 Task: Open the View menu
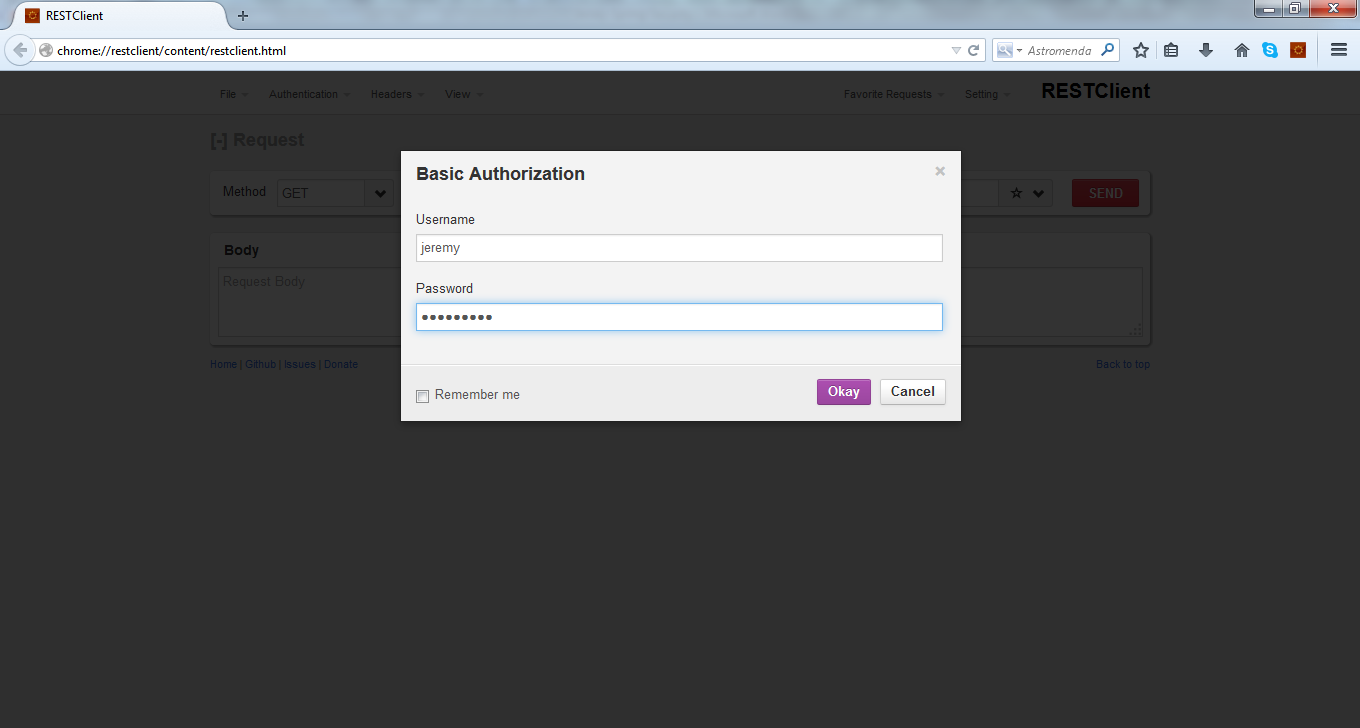click(464, 94)
